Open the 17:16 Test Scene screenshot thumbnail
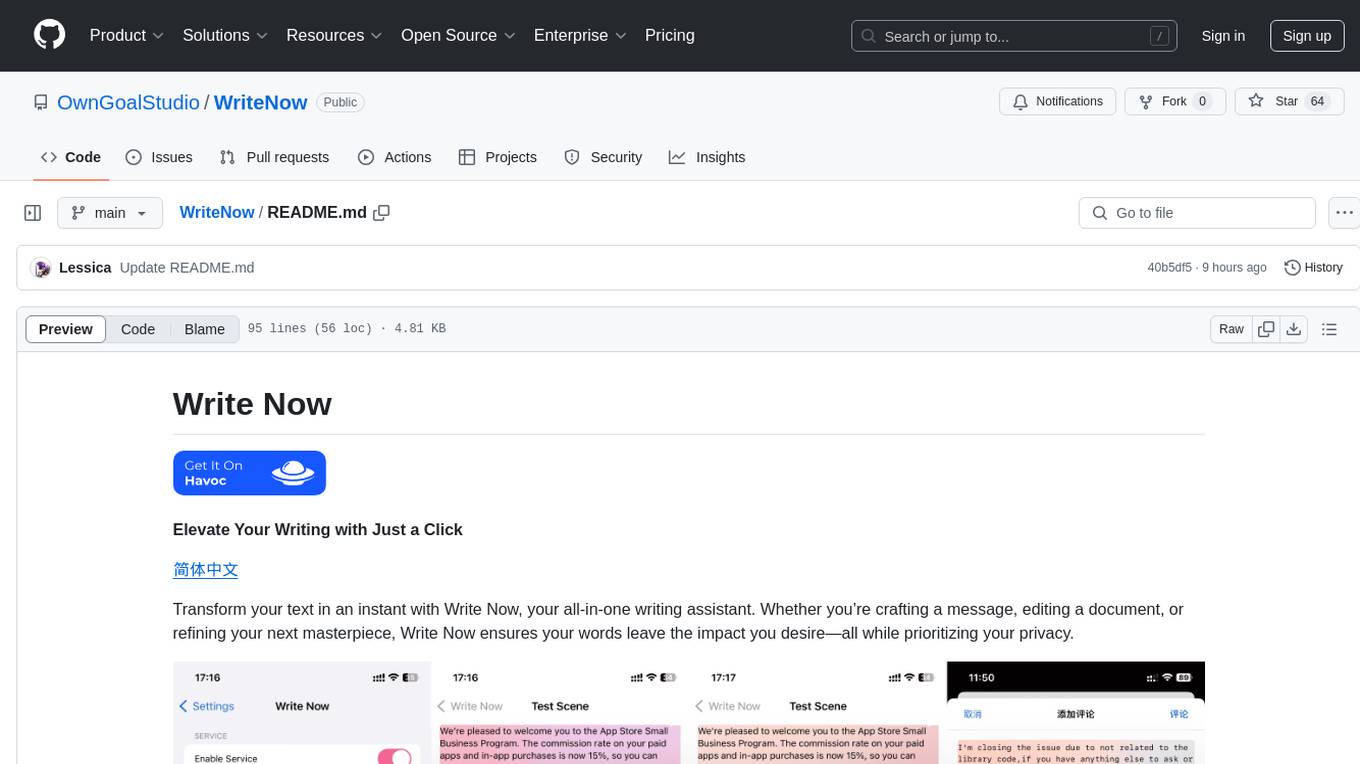Screen dimensions: 1360x764 (x=560, y=713)
